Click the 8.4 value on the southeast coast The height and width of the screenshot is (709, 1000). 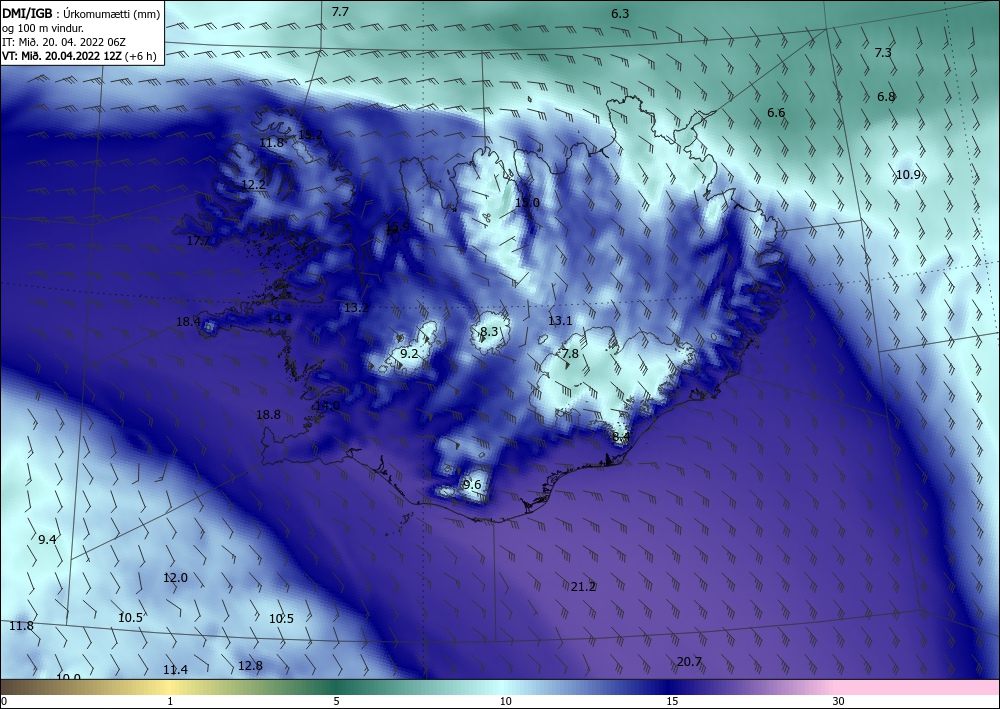[621, 437]
